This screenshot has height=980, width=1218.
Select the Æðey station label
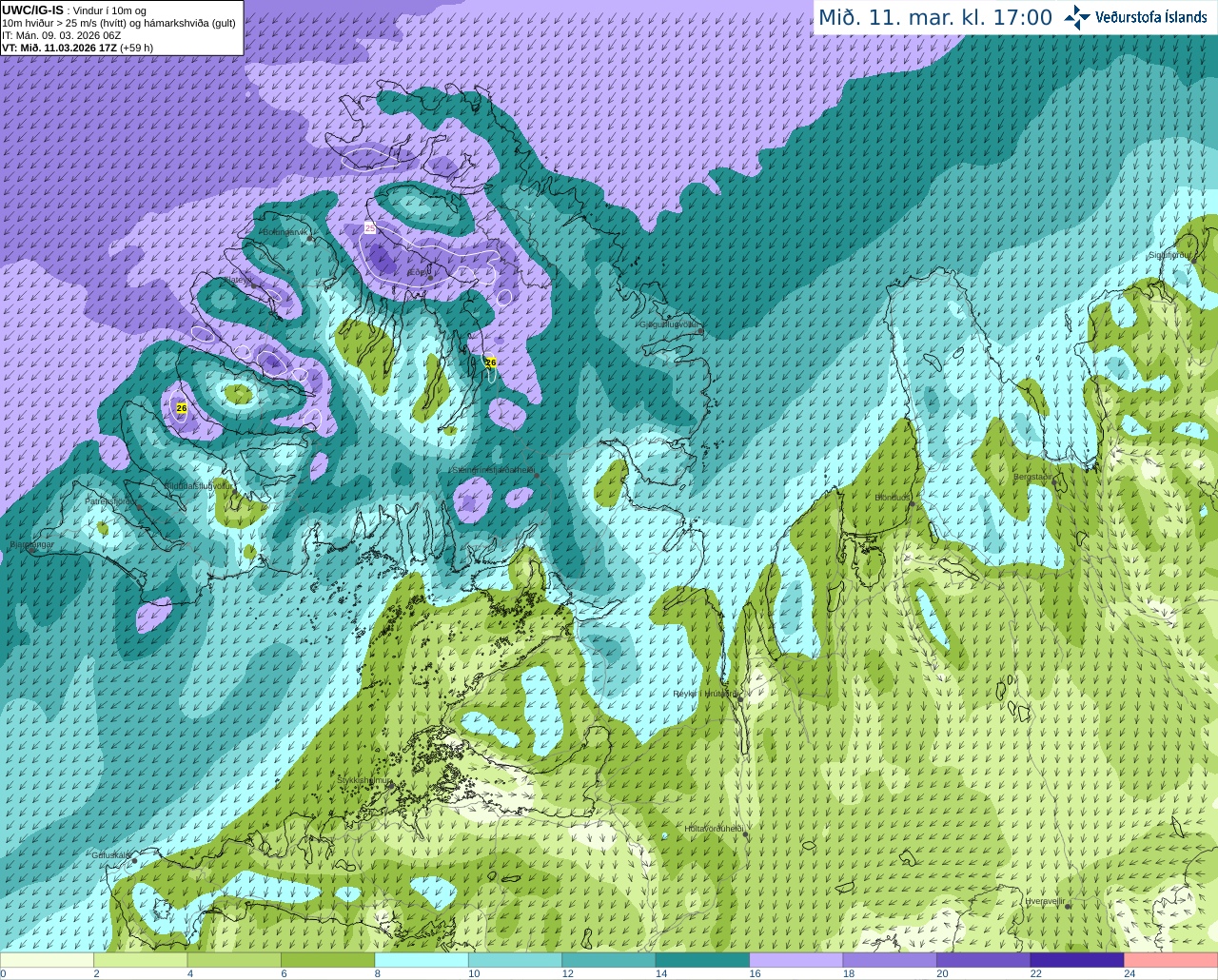[418, 272]
